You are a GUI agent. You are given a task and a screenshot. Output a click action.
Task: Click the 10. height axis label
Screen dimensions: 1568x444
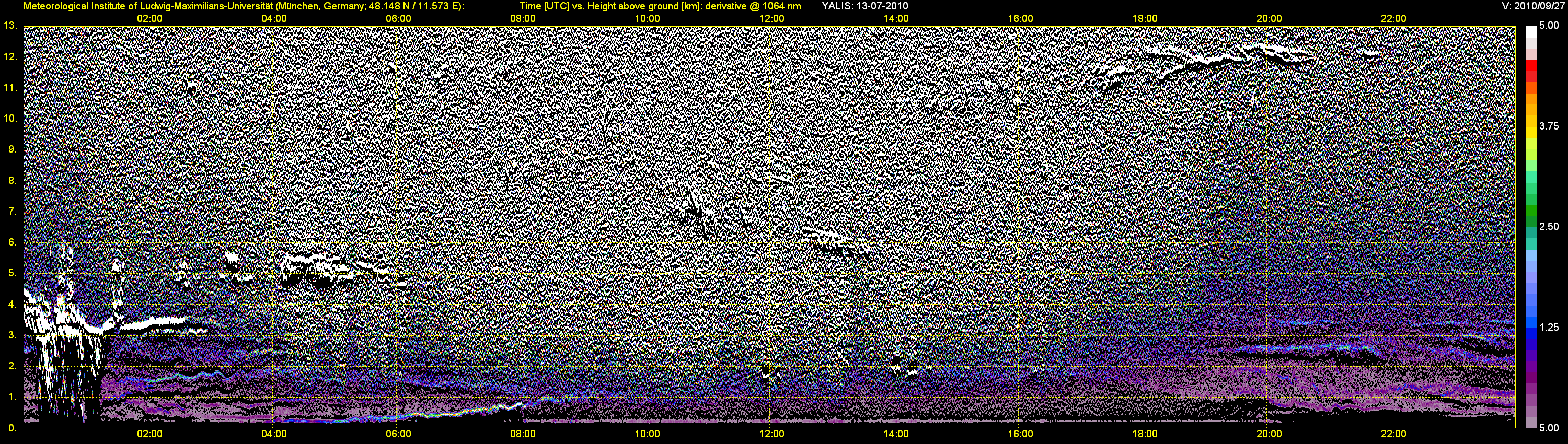10,118
